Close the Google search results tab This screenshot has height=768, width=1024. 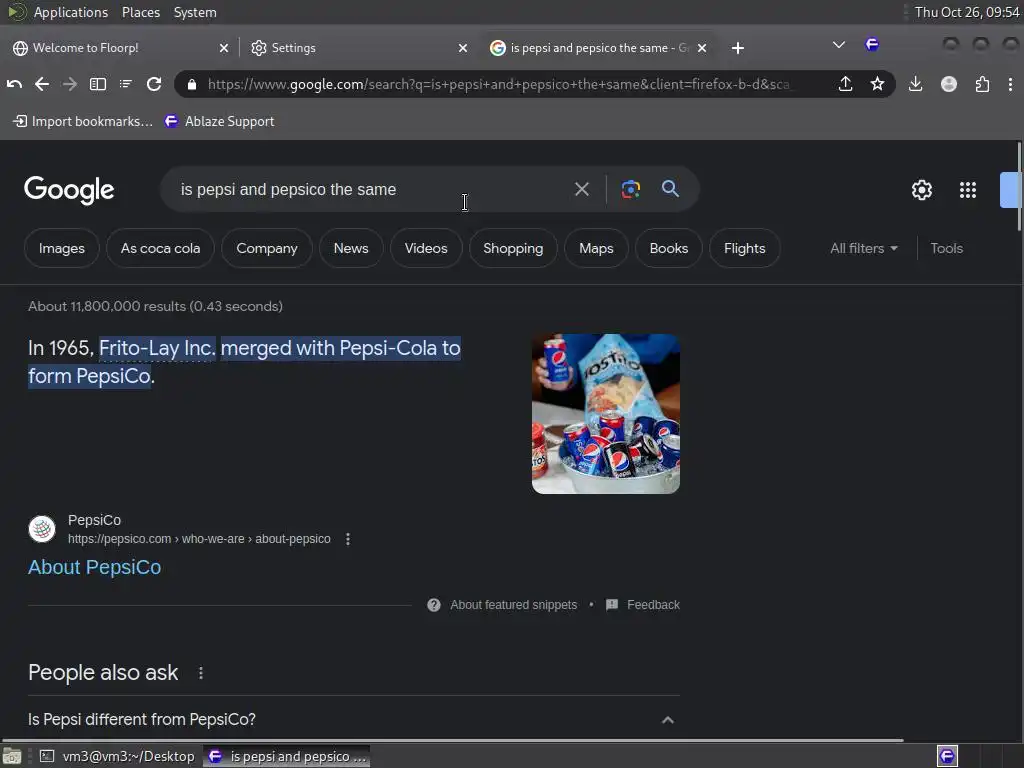point(702,48)
